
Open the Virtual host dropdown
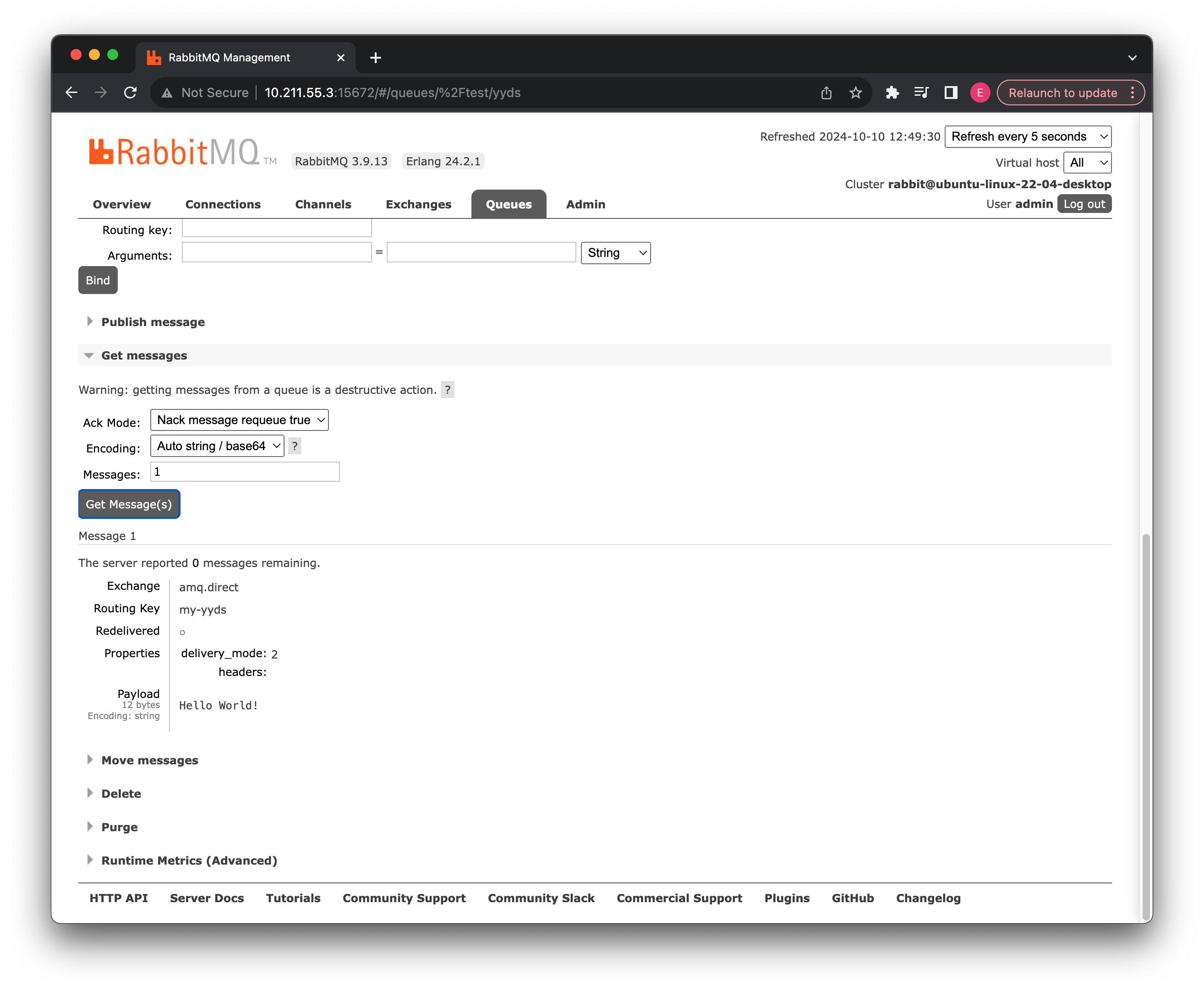(x=1087, y=163)
